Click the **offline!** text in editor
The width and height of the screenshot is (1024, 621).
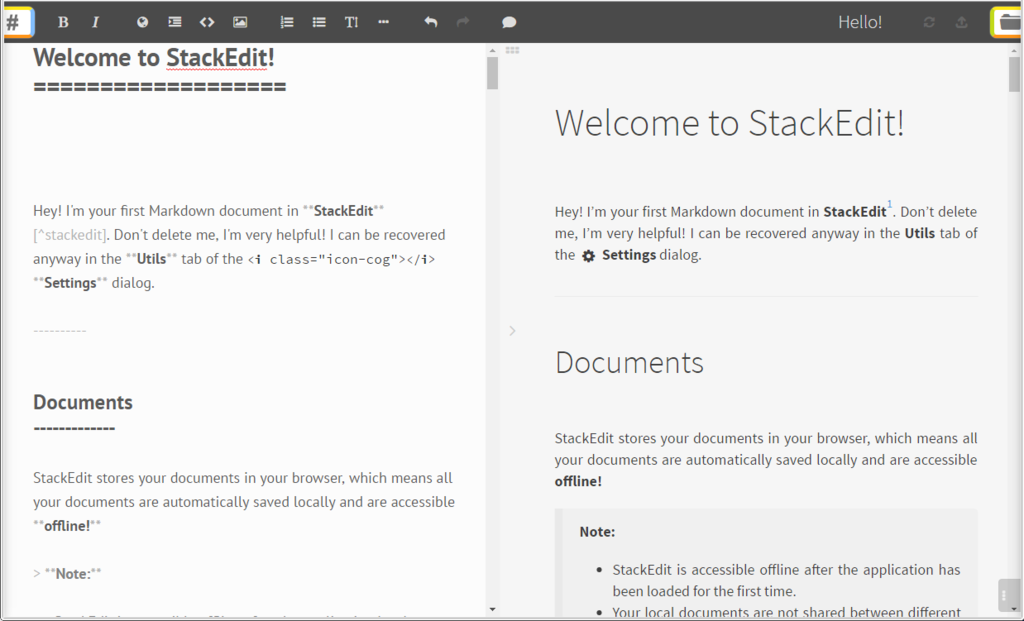pos(67,526)
